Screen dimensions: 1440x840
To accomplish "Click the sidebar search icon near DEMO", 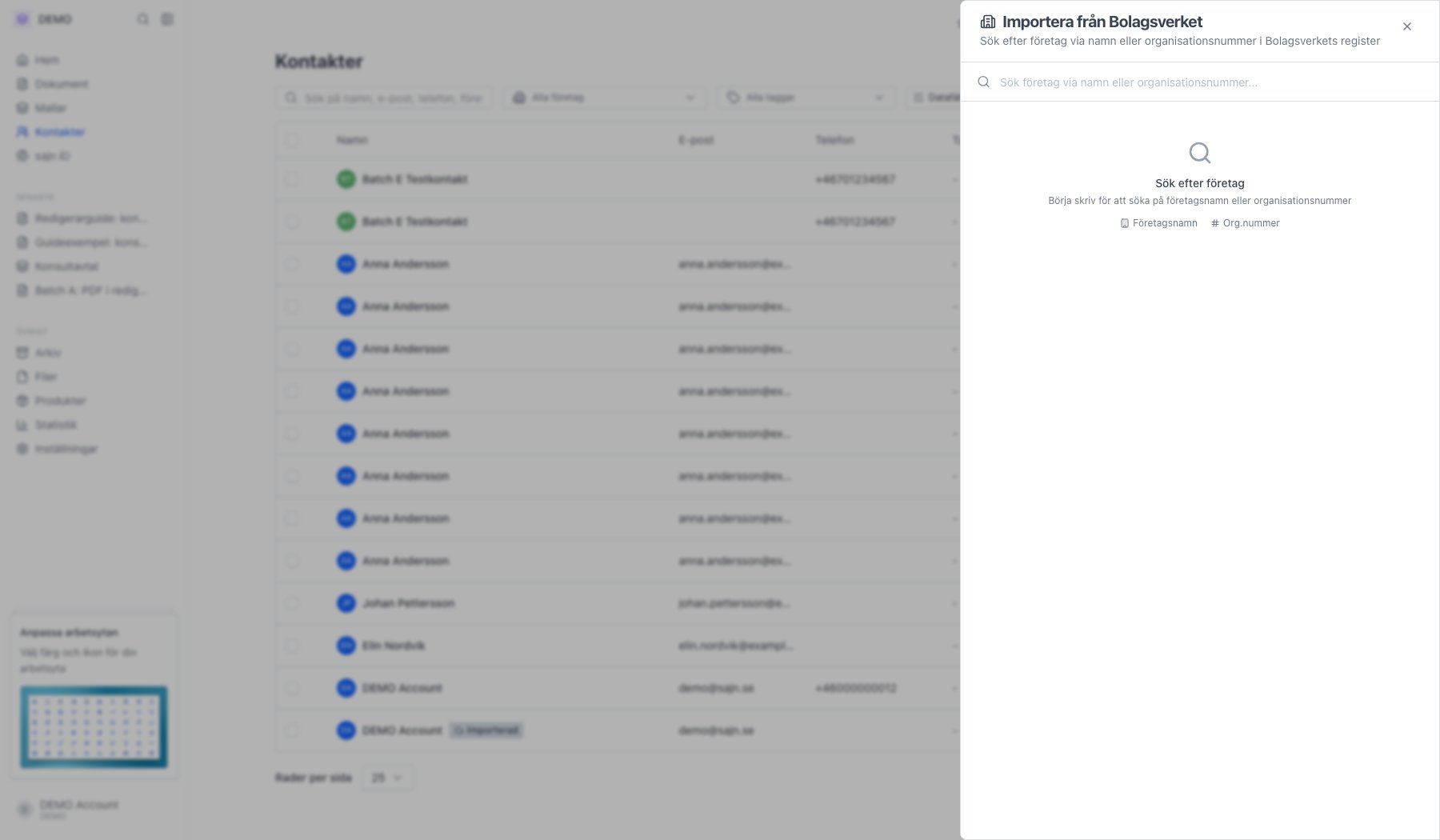I will click(x=143, y=19).
